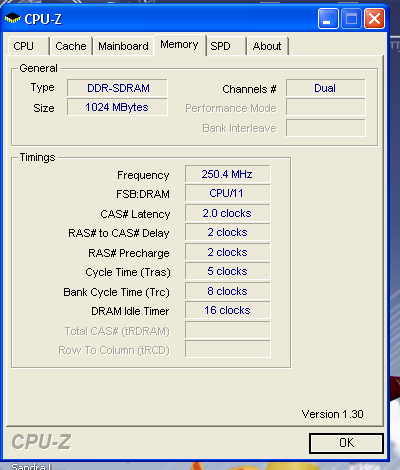The width and height of the screenshot is (400, 470).
Task: Click the 5 clocks Tras value
Action: [x=228, y=271]
